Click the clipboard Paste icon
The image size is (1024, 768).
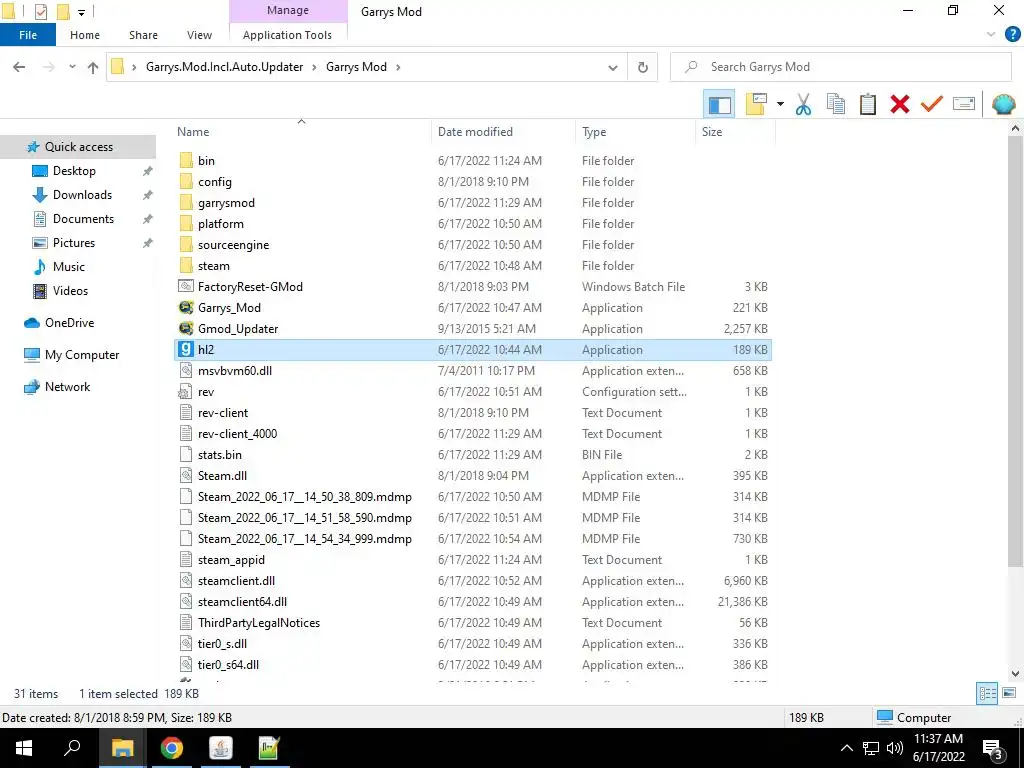point(867,104)
